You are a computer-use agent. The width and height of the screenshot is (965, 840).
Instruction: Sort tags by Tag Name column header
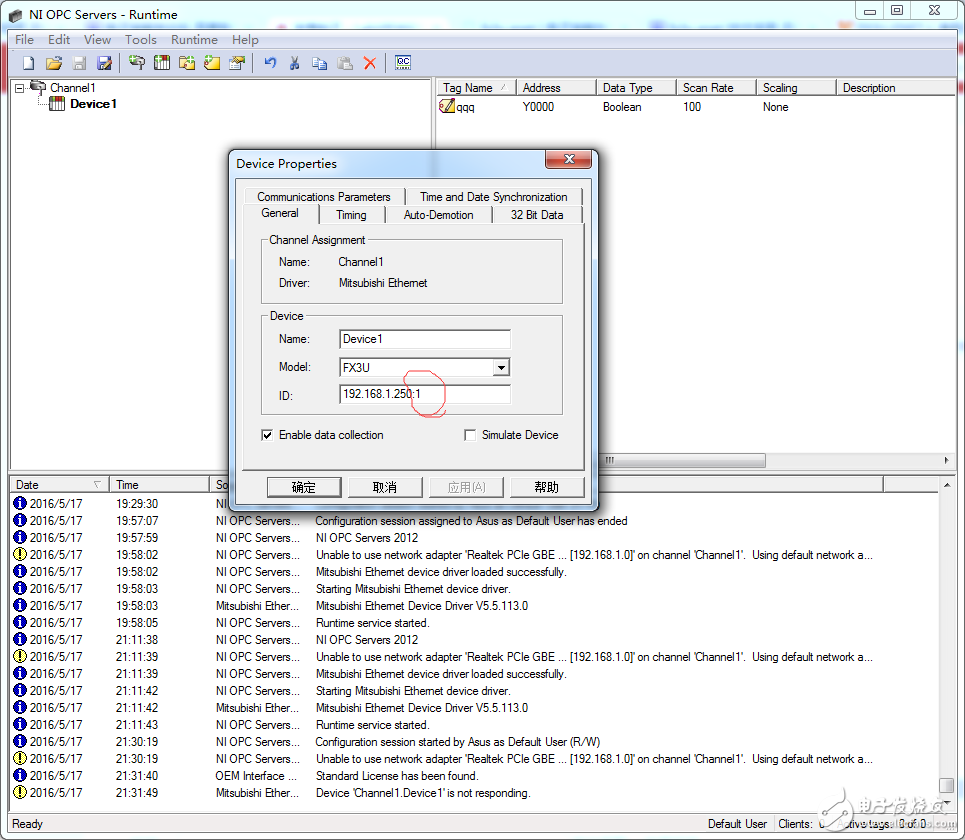475,88
